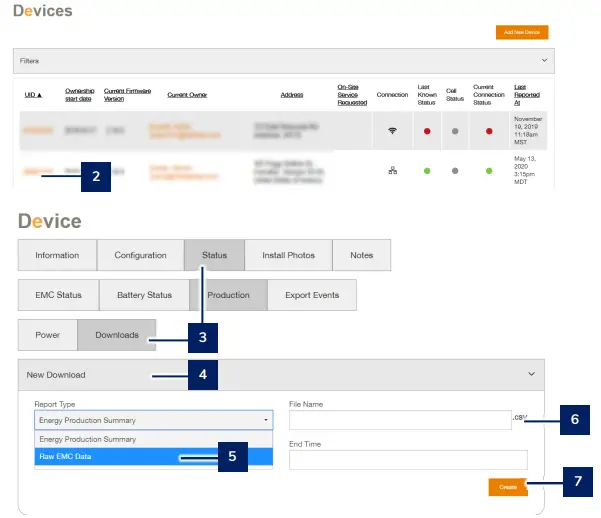This screenshot has height=518, width=601.
Task: Click the green Current Connection Status dot
Action: tap(487, 171)
